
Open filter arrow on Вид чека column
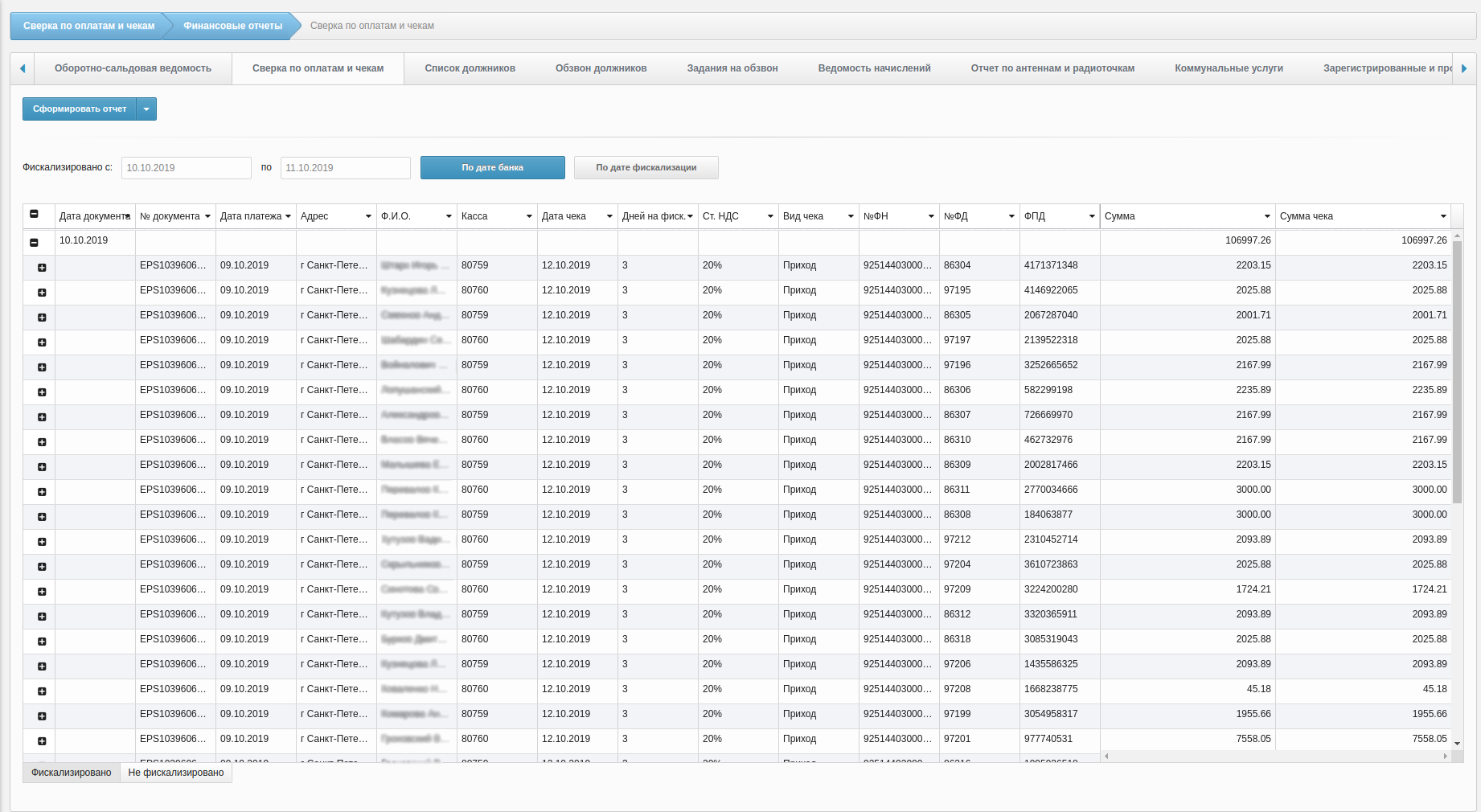pos(851,216)
